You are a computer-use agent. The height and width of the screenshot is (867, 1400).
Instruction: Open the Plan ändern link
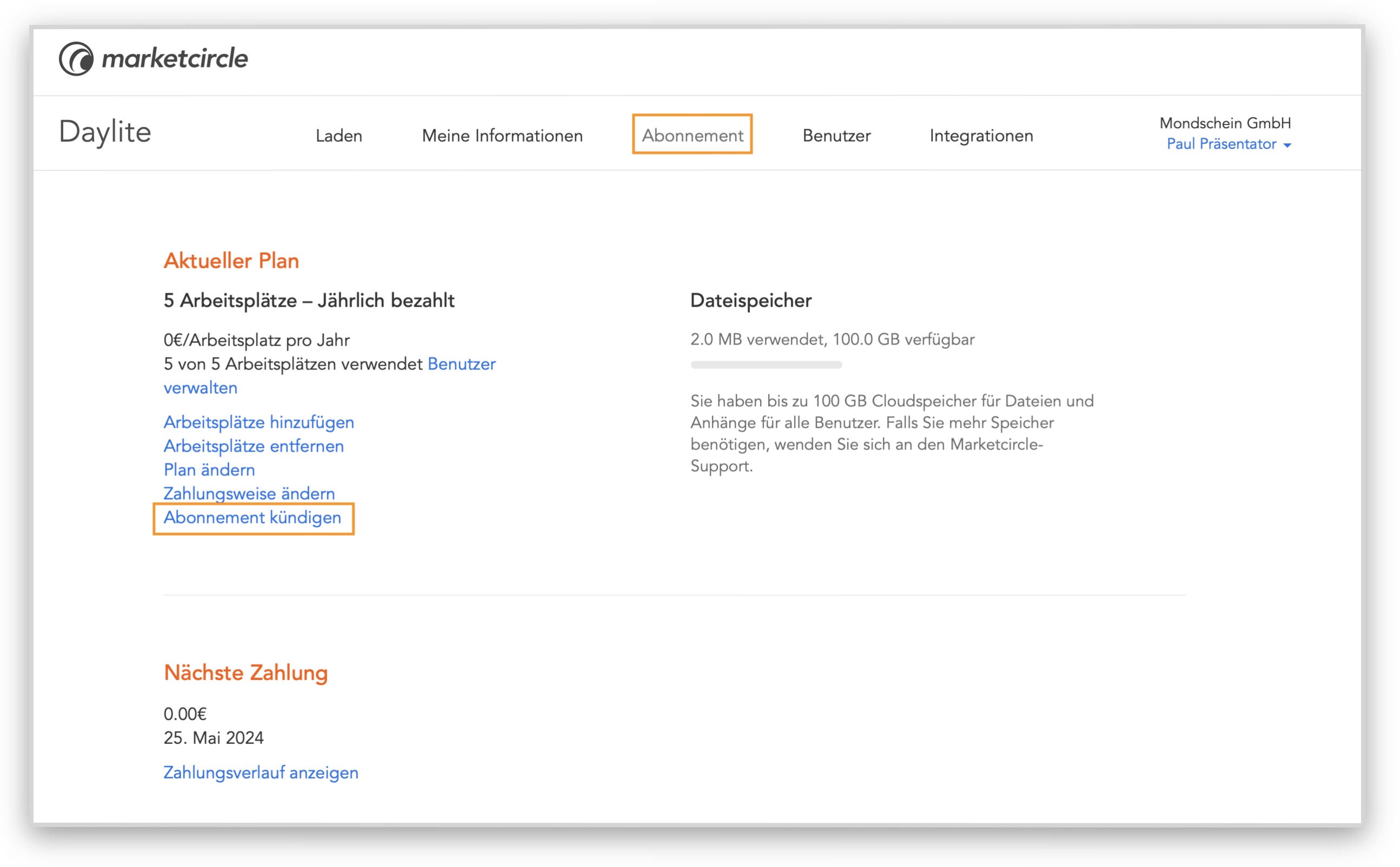[x=209, y=470]
